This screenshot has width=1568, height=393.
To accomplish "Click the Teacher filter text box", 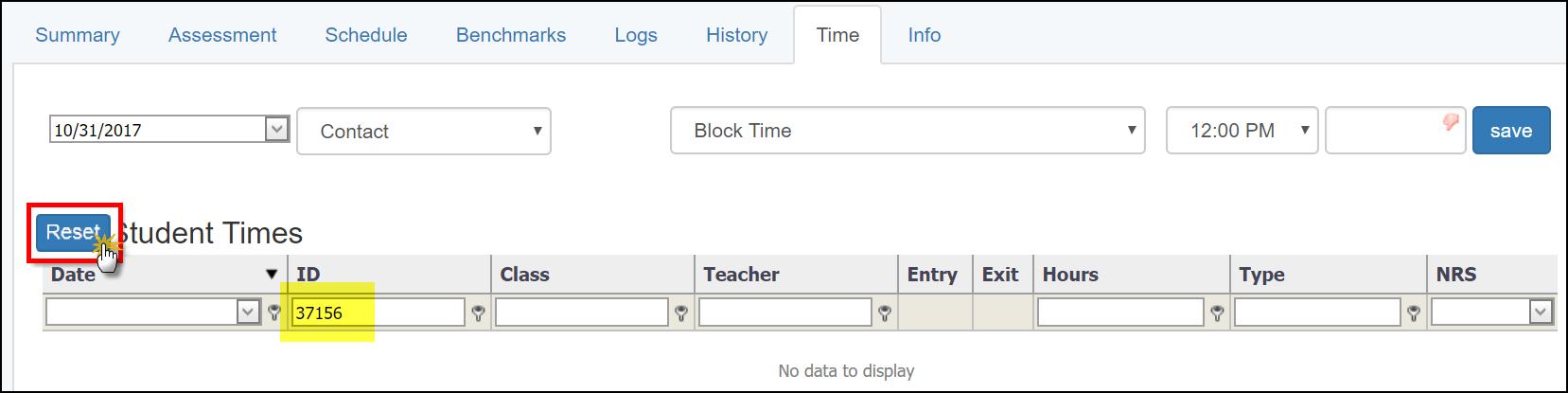I will [784, 313].
